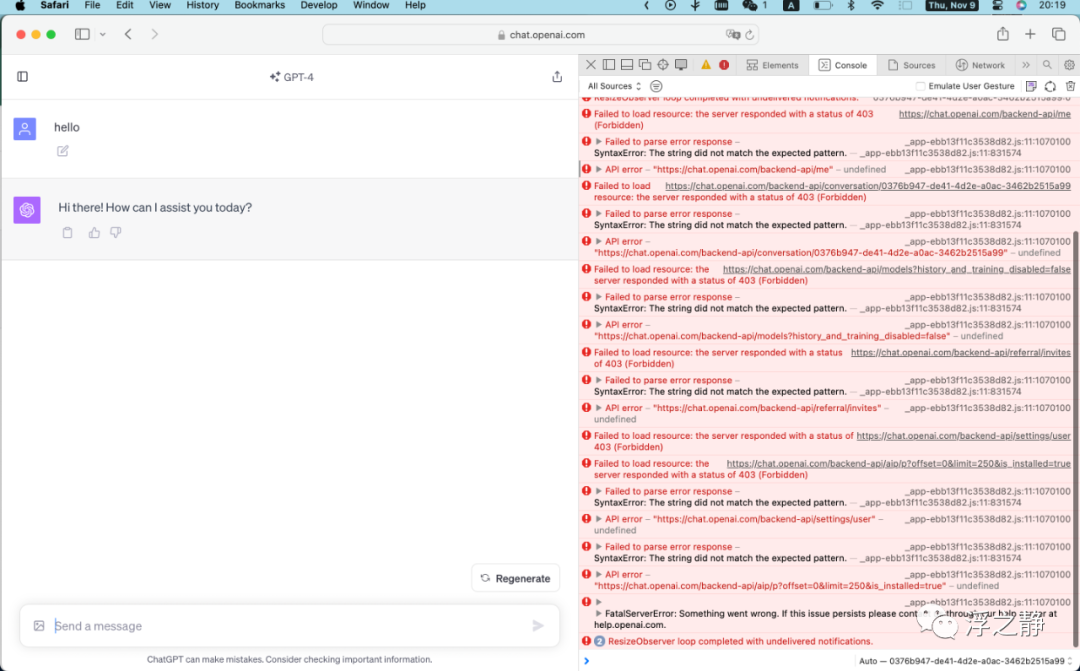Expand the API error for settings/user
Viewport: 1080px width, 671px height.
point(599,519)
